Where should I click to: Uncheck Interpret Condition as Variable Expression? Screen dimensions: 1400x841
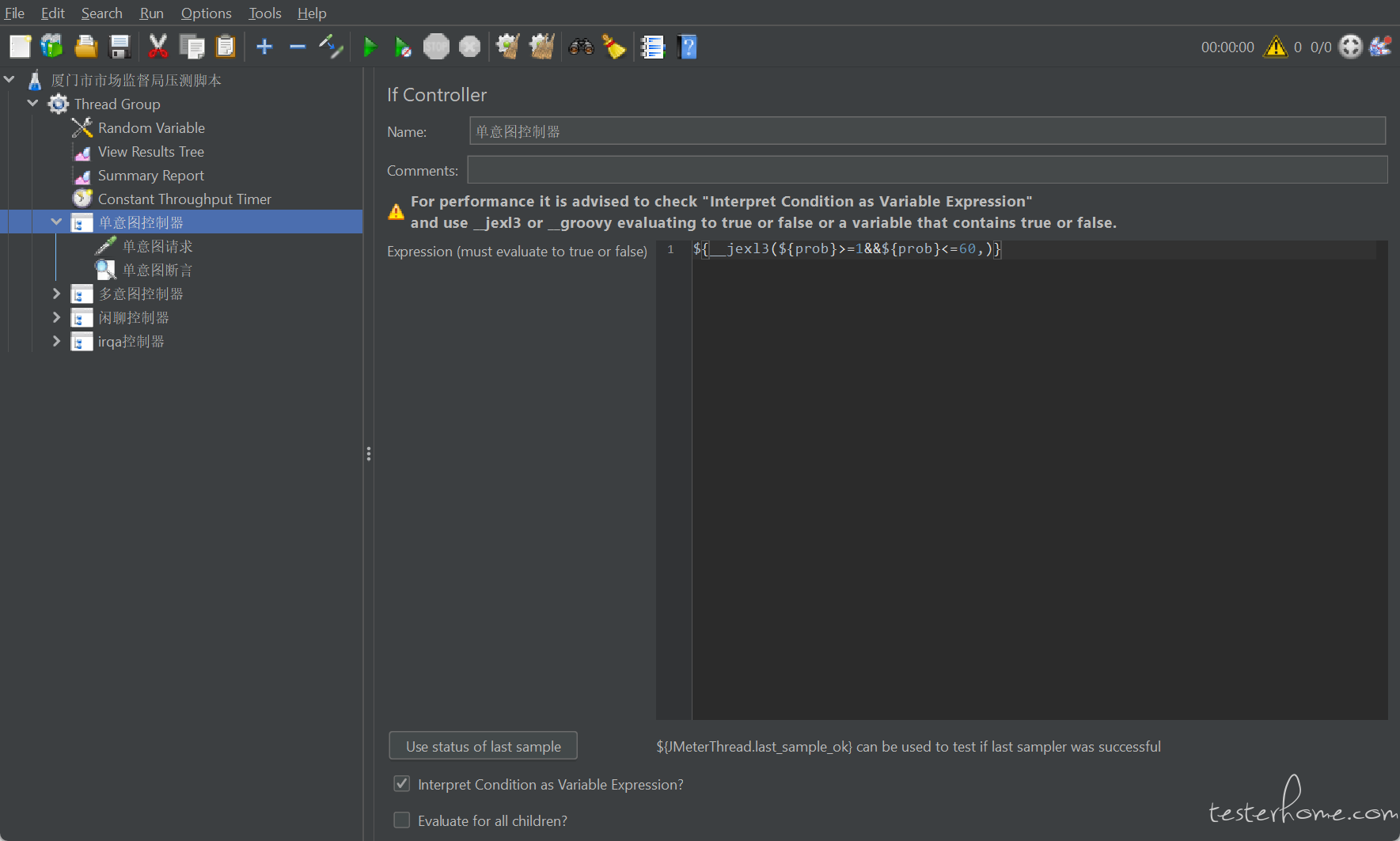[x=402, y=784]
